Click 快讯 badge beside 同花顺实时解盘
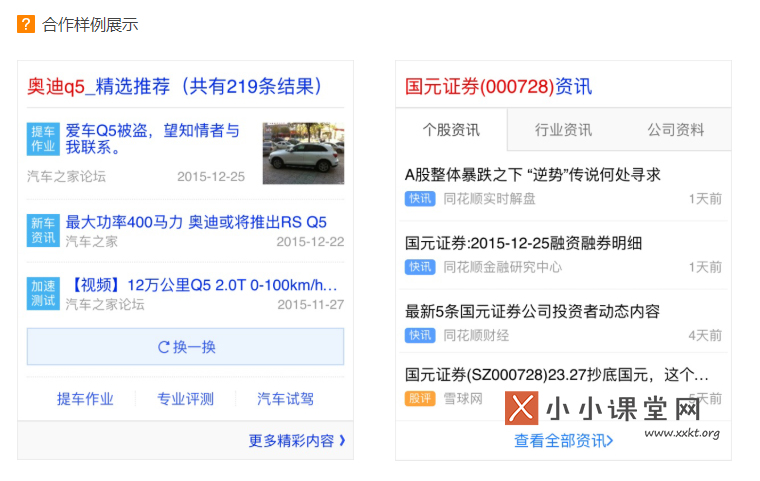This screenshot has width=760, height=481. point(420,199)
